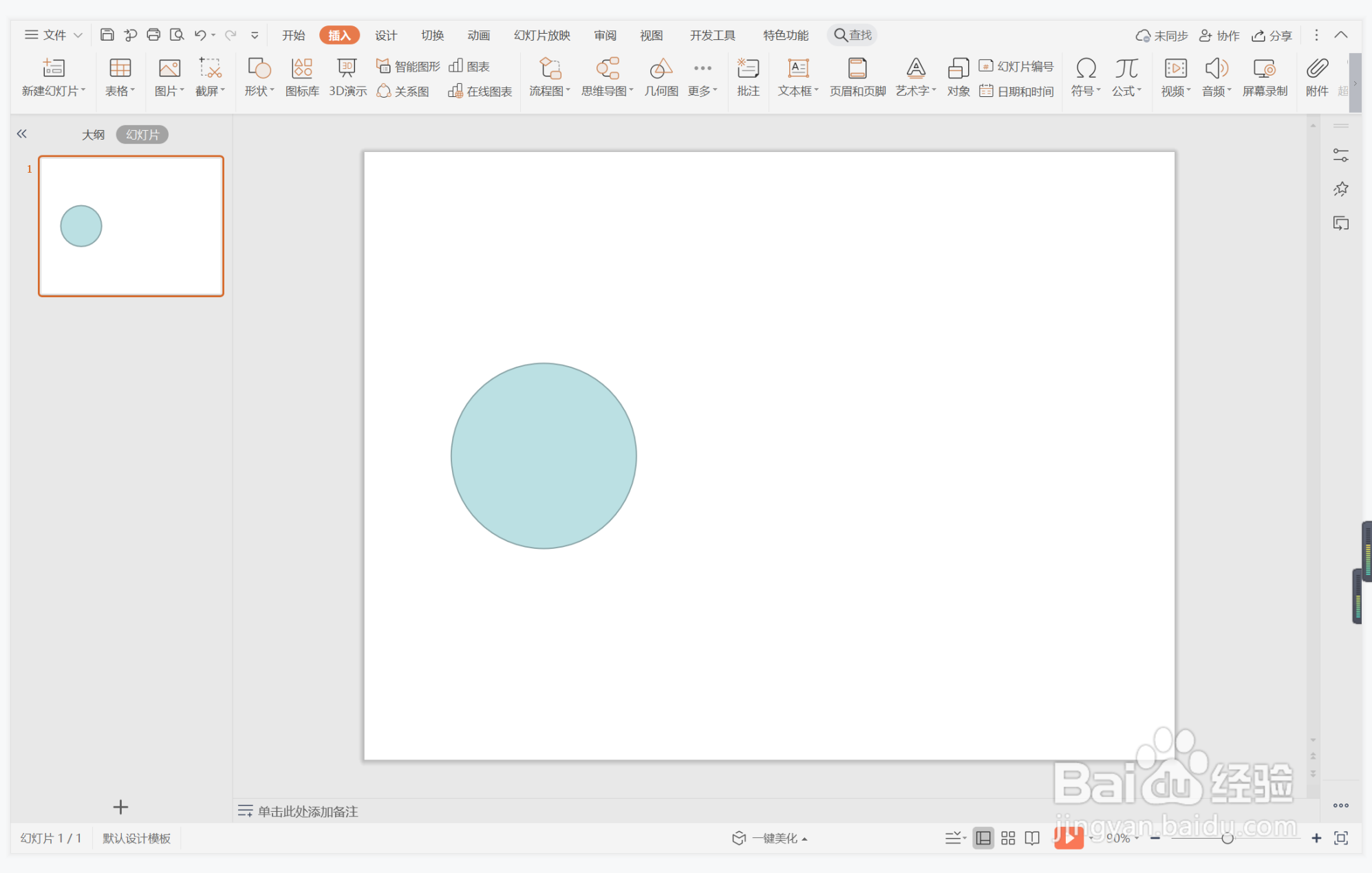Click the zoom slider handle
The image size is (1372, 873).
pos(1227,838)
